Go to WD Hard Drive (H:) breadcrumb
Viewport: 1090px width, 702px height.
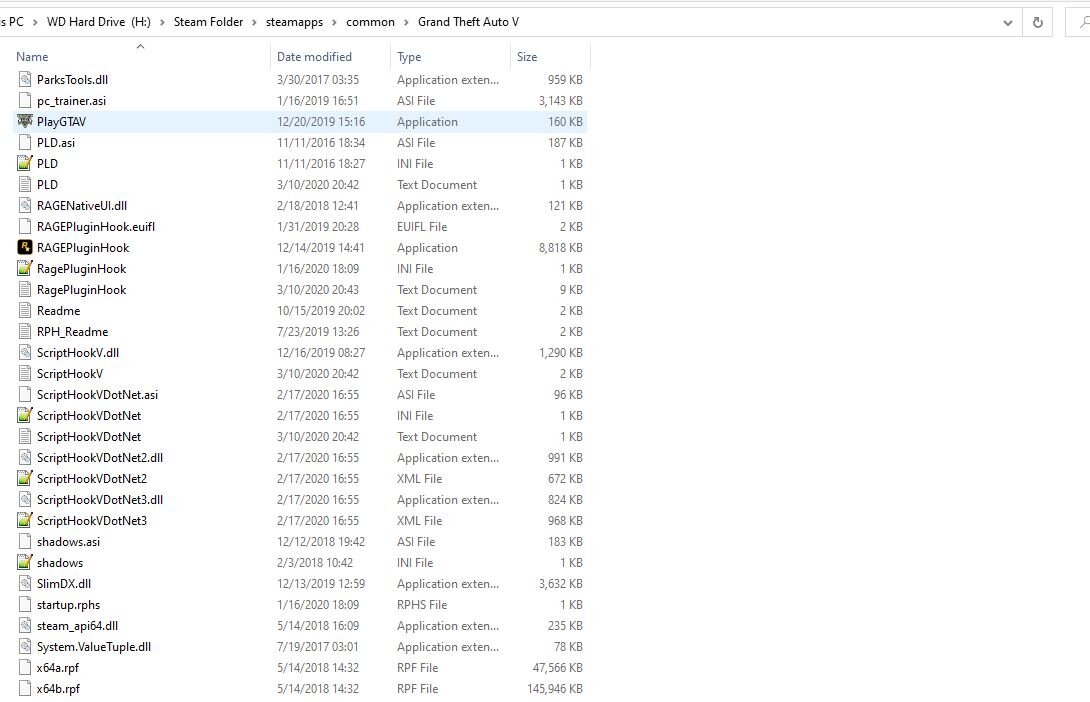[x=98, y=22]
